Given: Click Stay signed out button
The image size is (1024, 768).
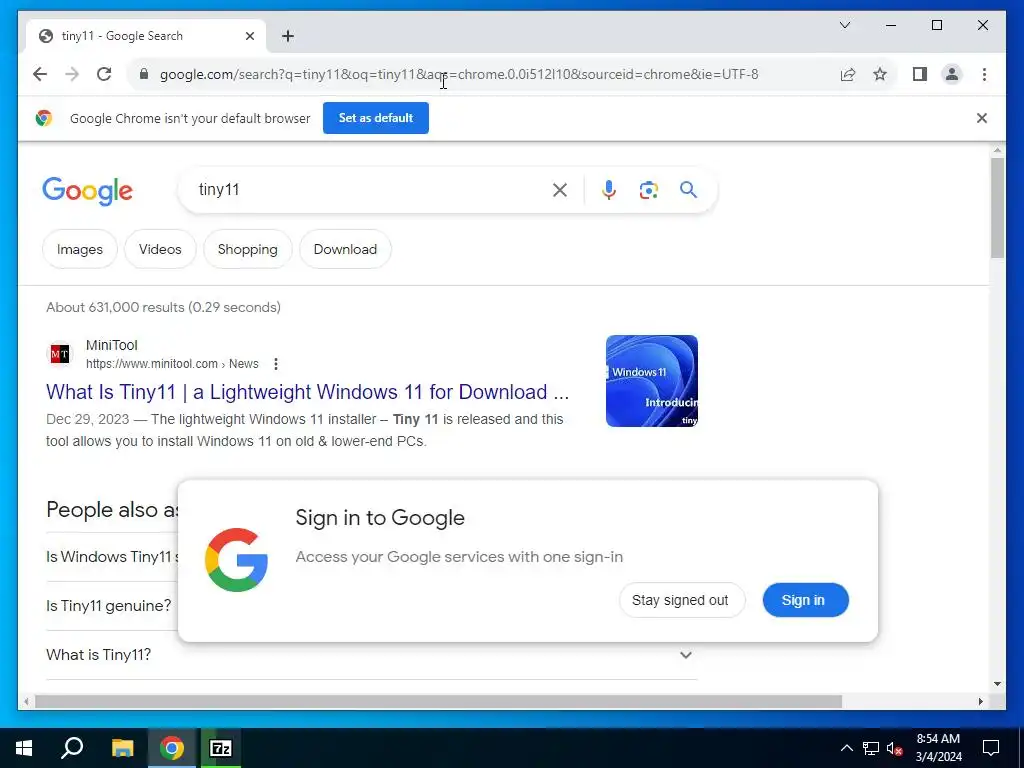Looking at the screenshot, I should coord(680,600).
